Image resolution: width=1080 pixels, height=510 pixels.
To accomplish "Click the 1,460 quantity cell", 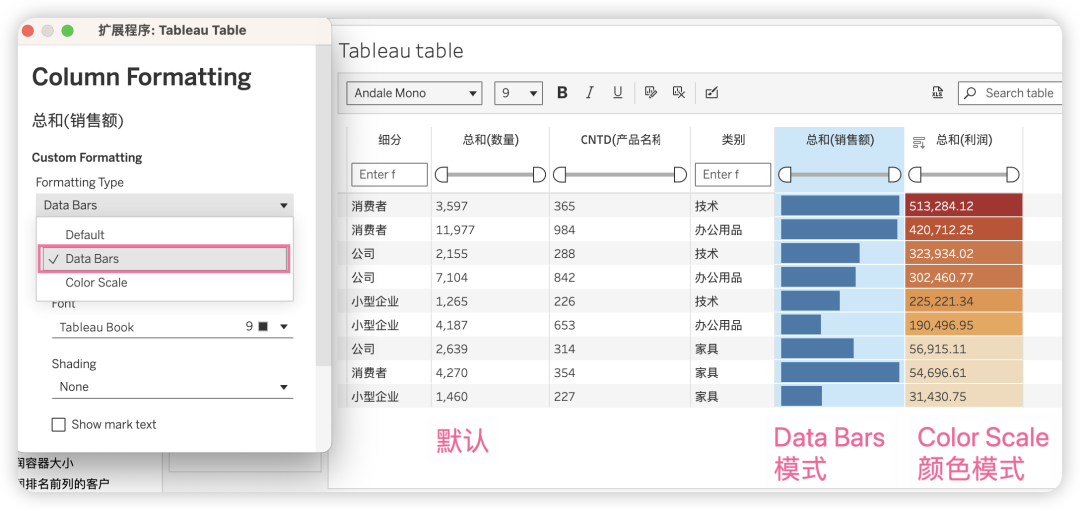I will pos(490,397).
